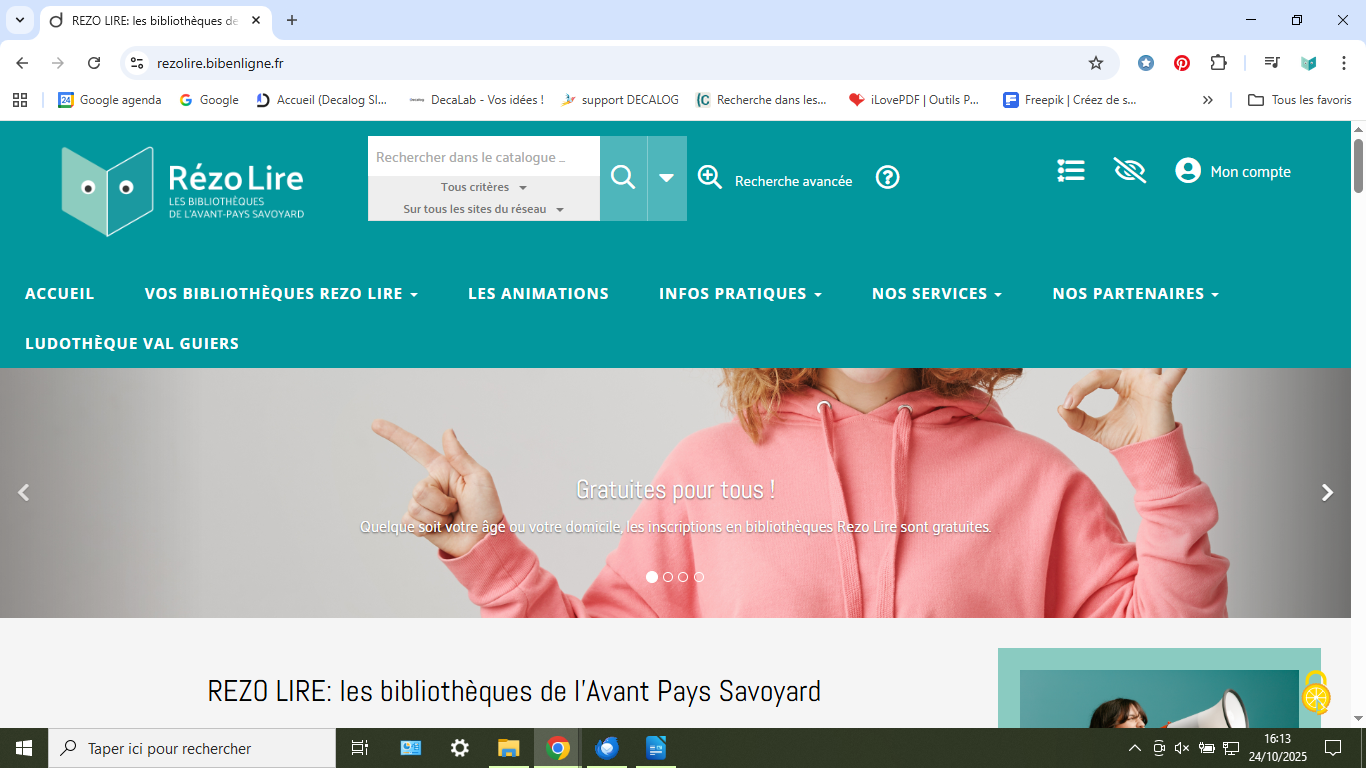The height and width of the screenshot is (768, 1366).
Task: Click the magnifying glass search button
Action: 623,178
